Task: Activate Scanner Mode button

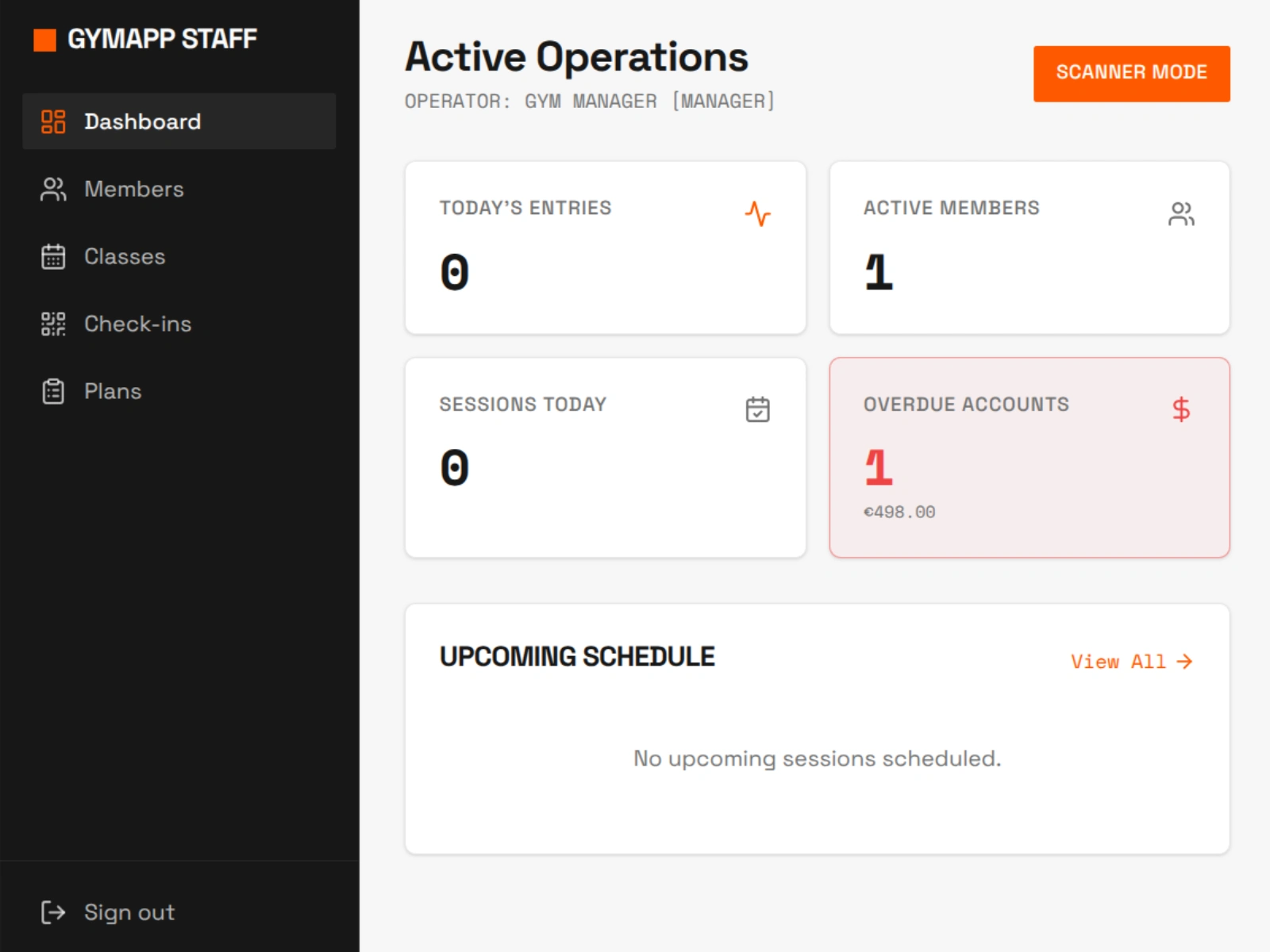Action: 1131,73
